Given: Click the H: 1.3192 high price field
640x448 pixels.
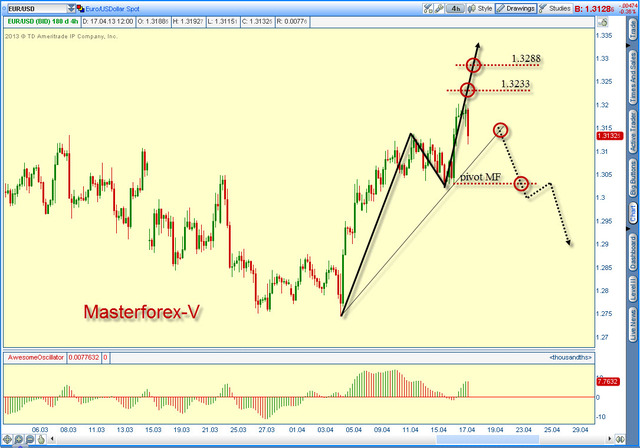Looking at the screenshot, I should 188,22.
